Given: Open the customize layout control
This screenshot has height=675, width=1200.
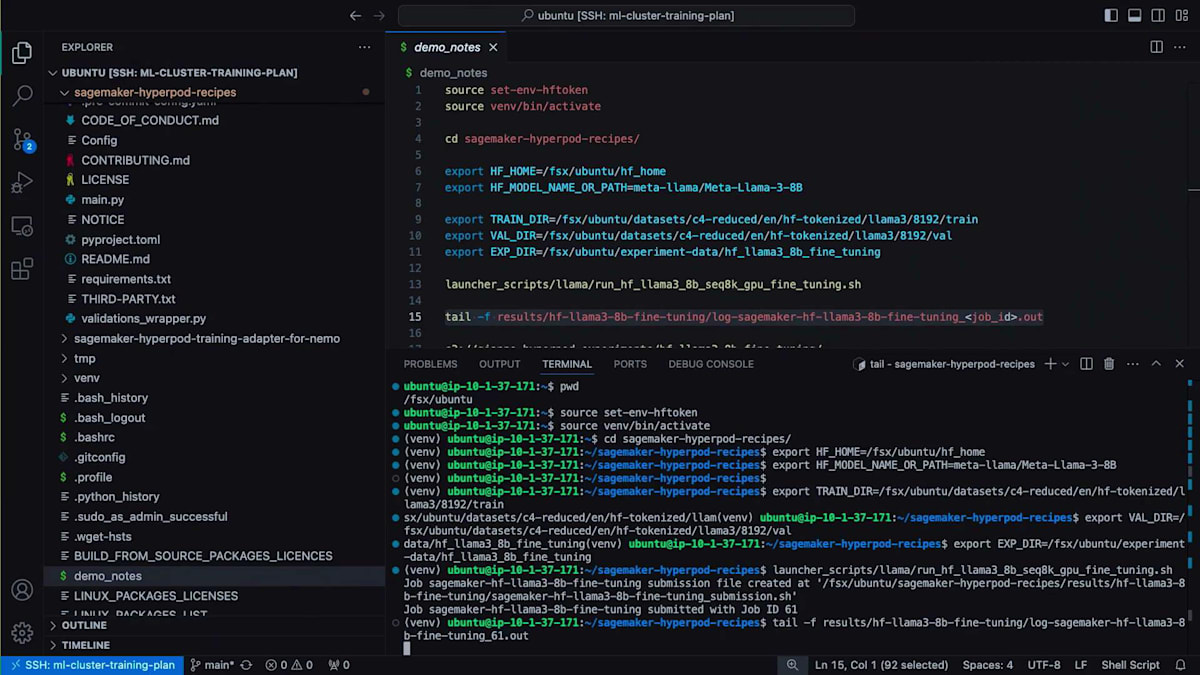Looking at the screenshot, I should pyautogui.click(x=1183, y=15).
